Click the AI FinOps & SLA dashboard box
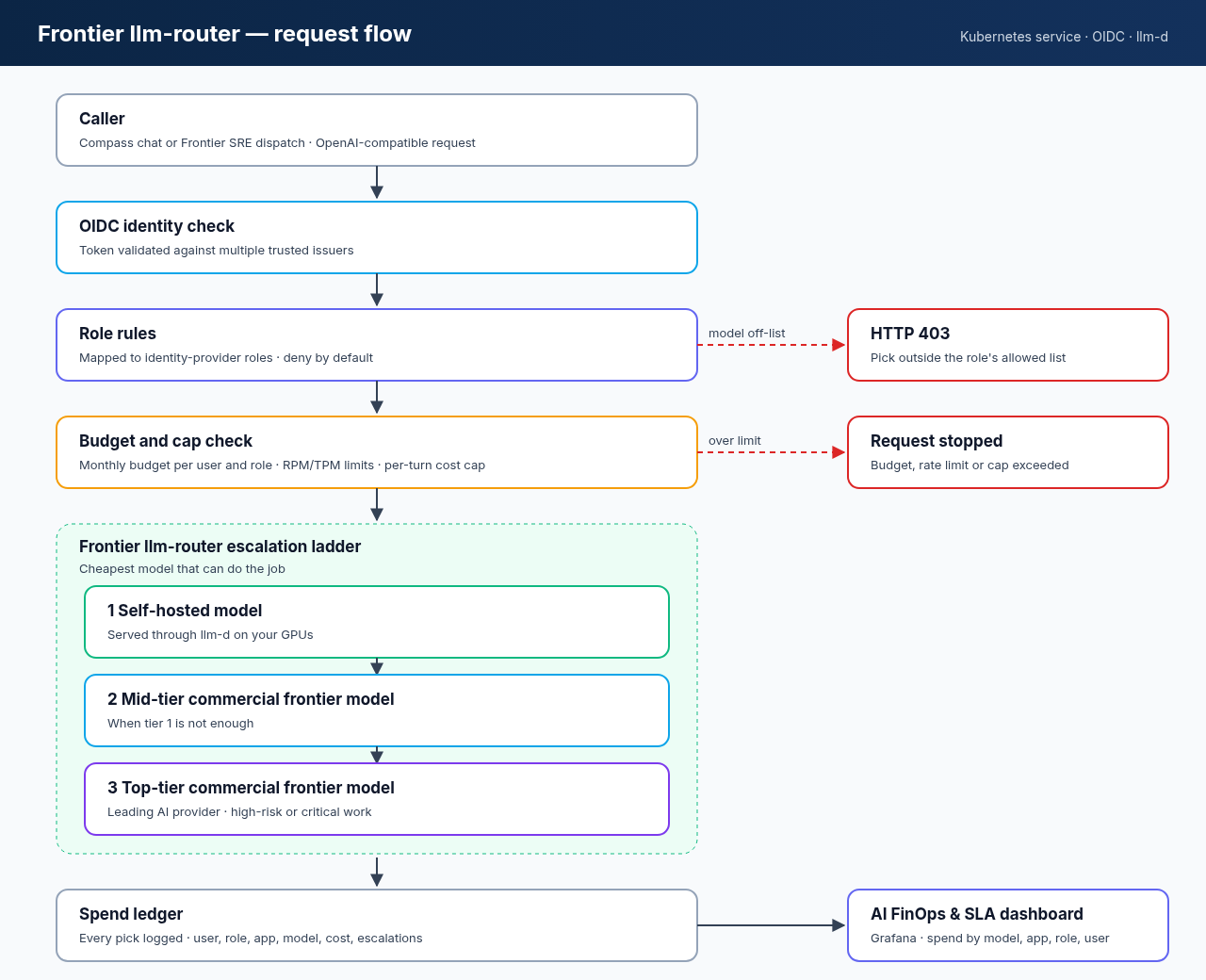This screenshot has height=980, width=1206. pyautogui.click(x=1008, y=925)
